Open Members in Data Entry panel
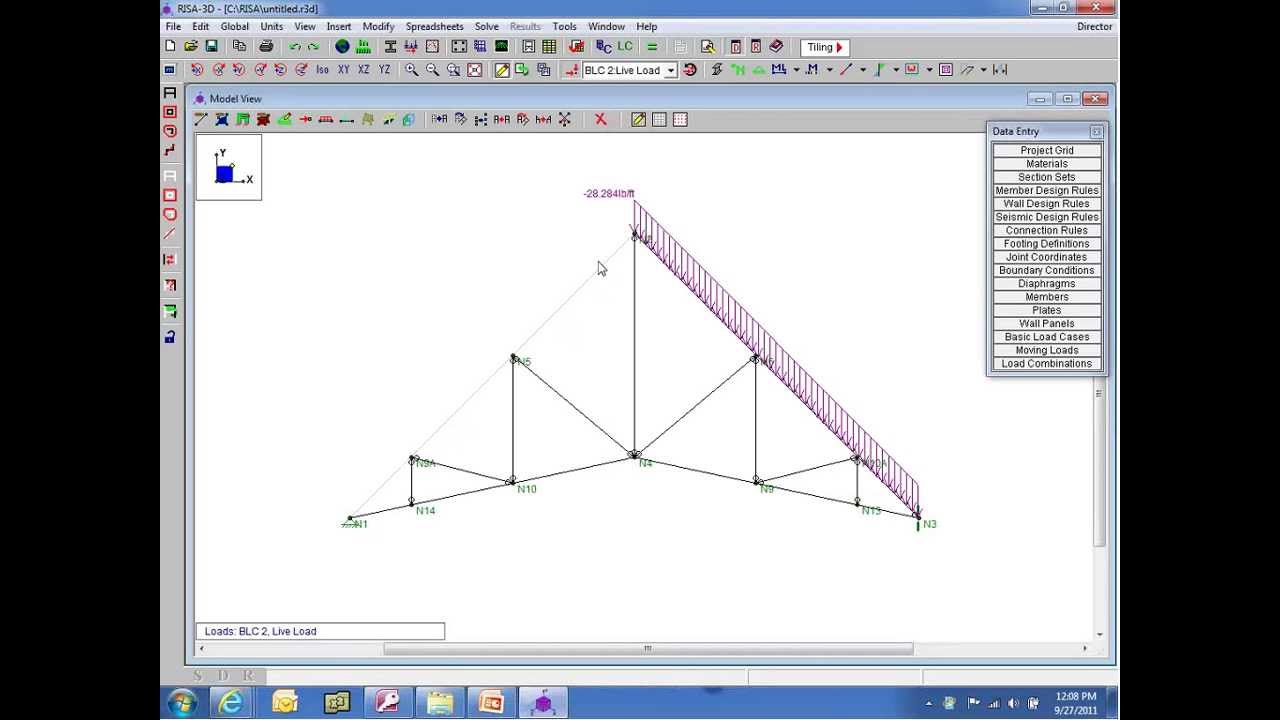This screenshot has height=720, width=1280. tap(1047, 297)
